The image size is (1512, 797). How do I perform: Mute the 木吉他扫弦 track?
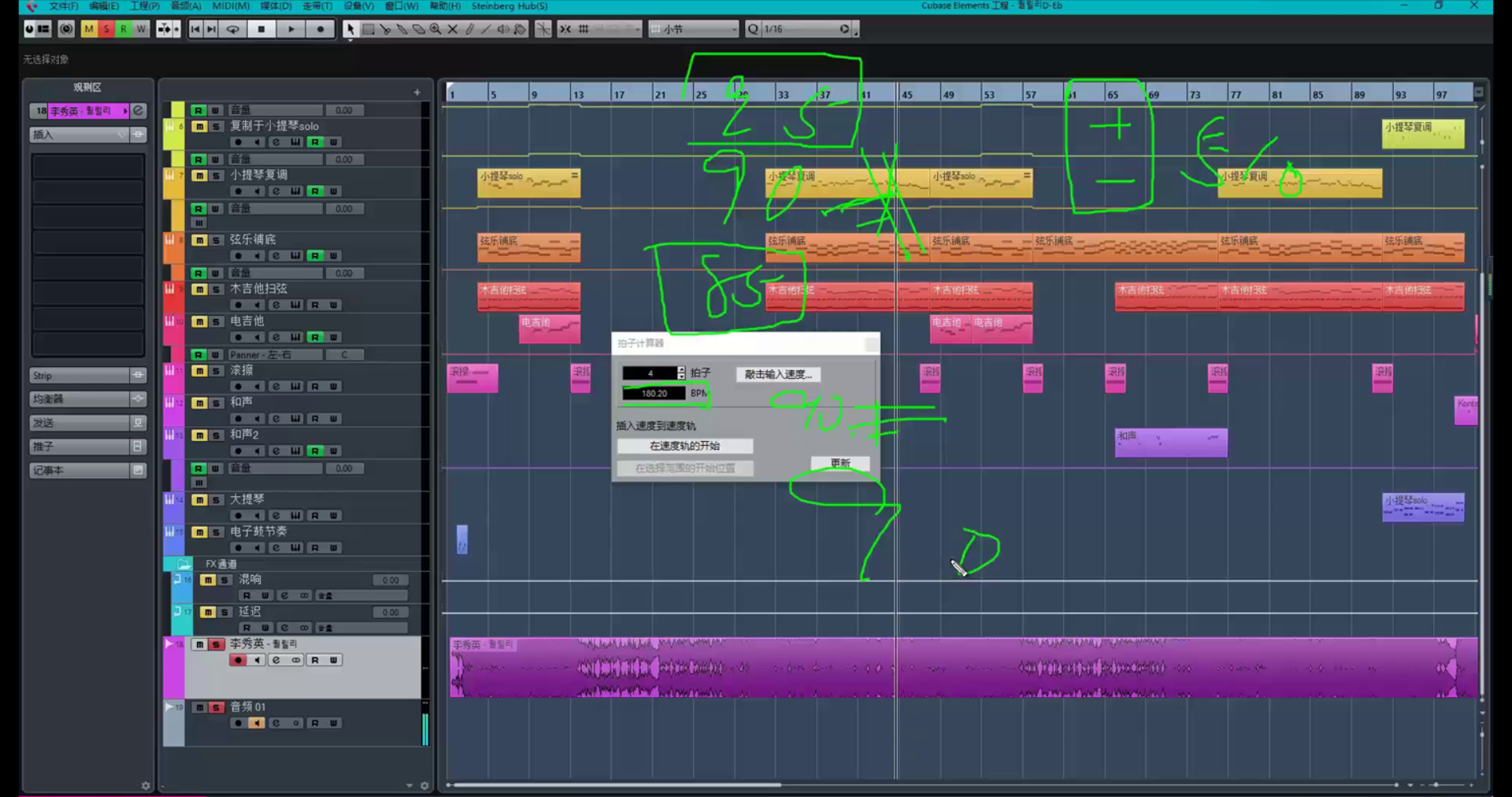pyautogui.click(x=200, y=289)
